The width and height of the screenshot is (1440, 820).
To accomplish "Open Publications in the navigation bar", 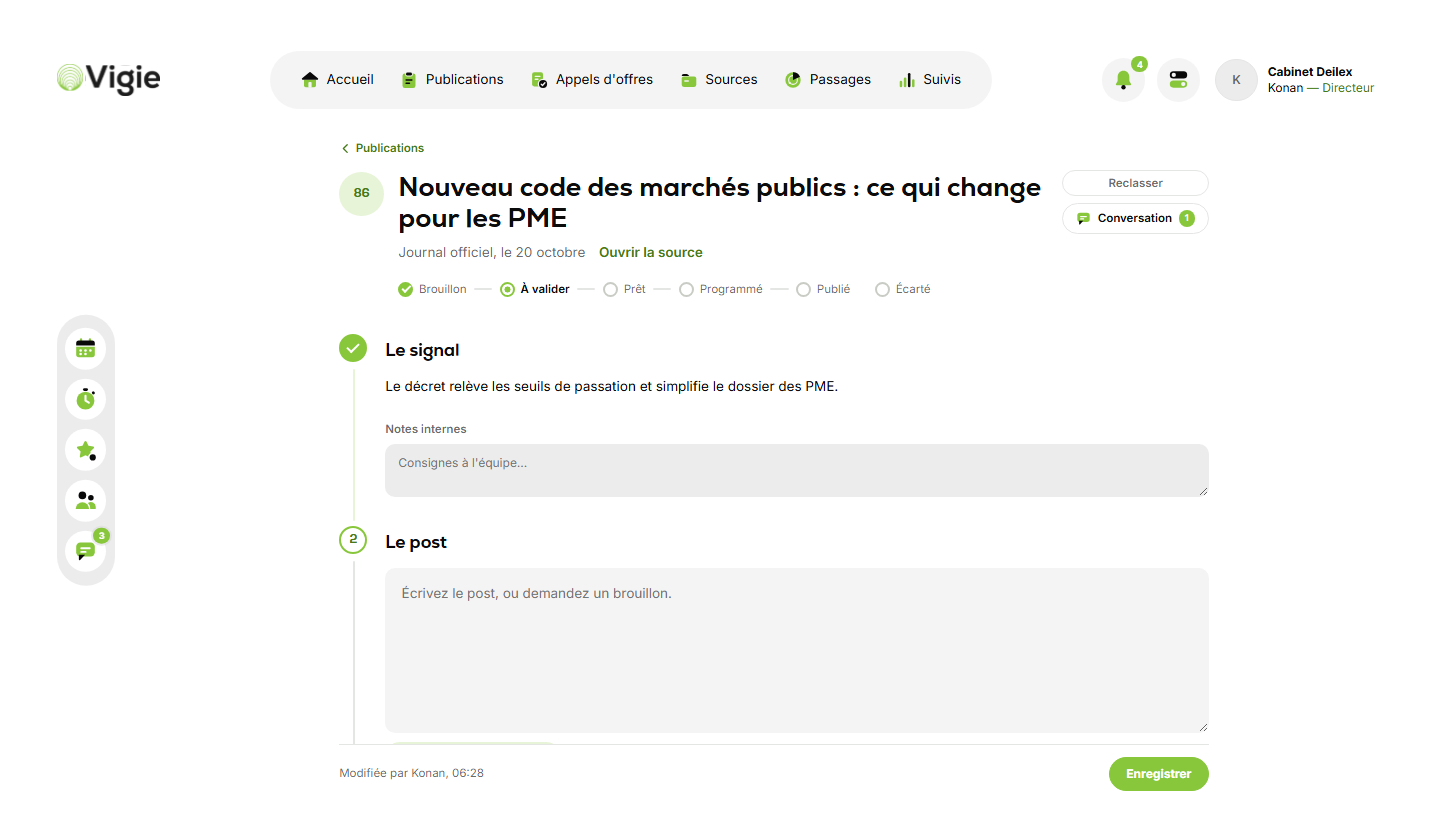I will (x=452, y=80).
